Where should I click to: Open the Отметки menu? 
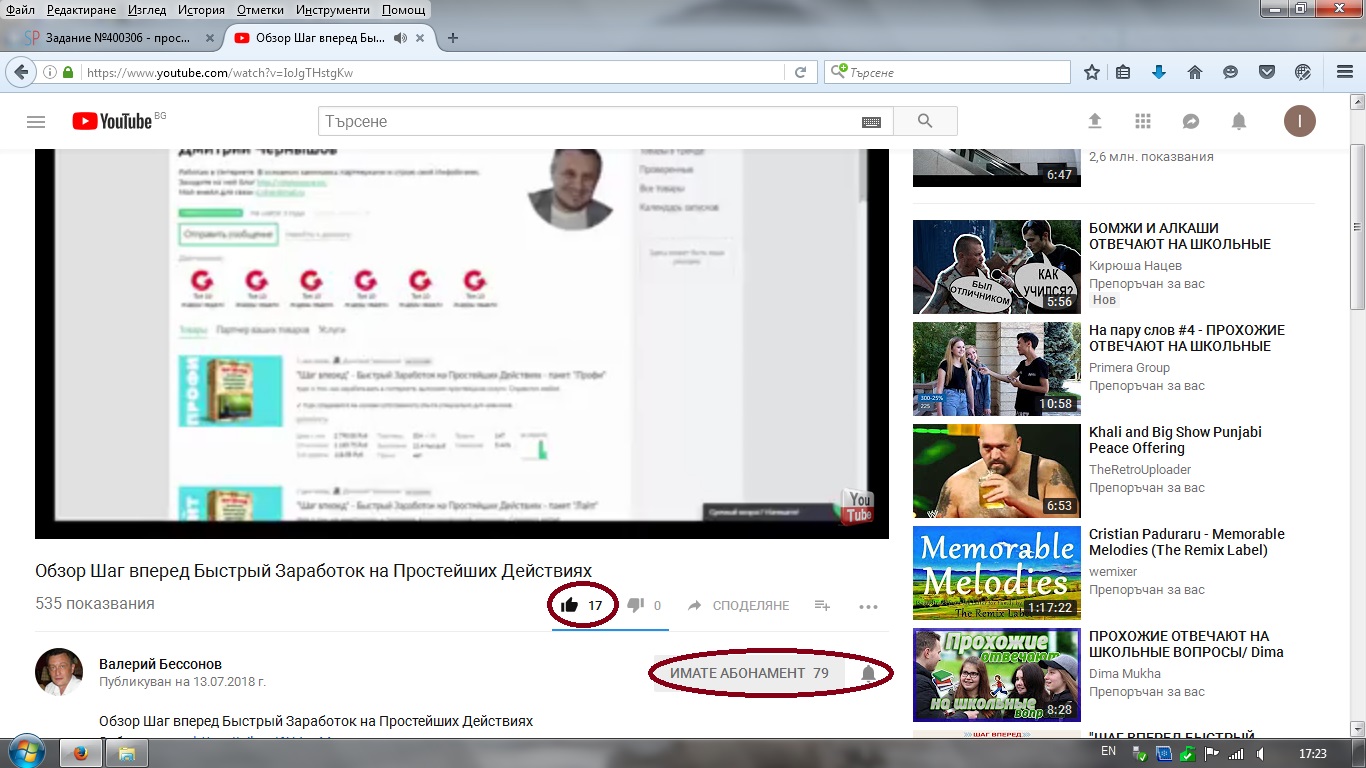click(x=261, y=9)
